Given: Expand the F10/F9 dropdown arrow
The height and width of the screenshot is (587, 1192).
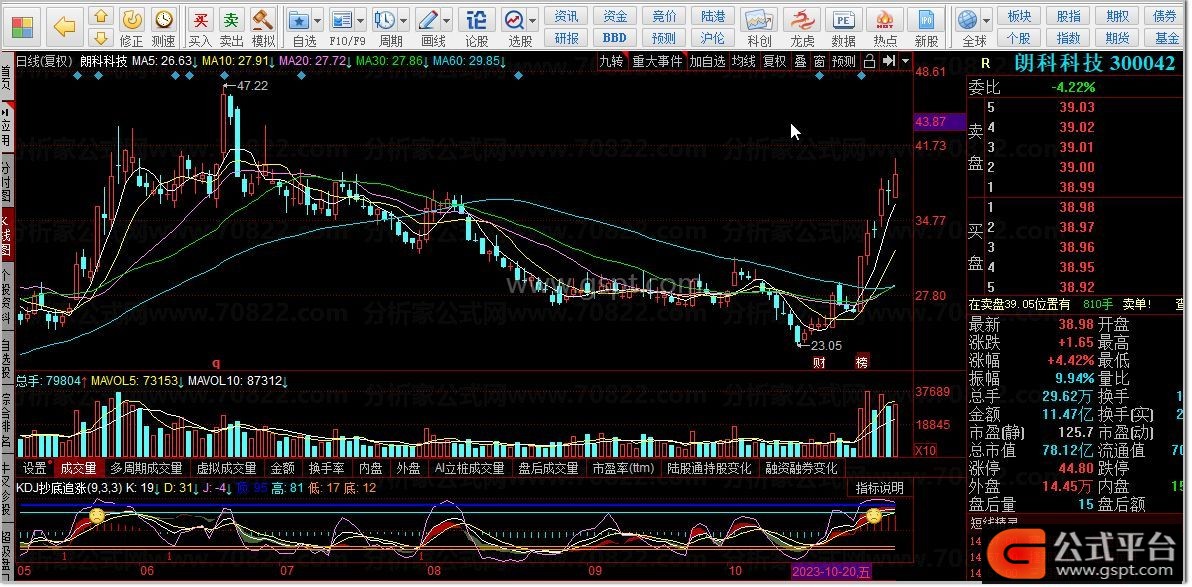Looking at the screenshot, I should click(x=361, y=20).
